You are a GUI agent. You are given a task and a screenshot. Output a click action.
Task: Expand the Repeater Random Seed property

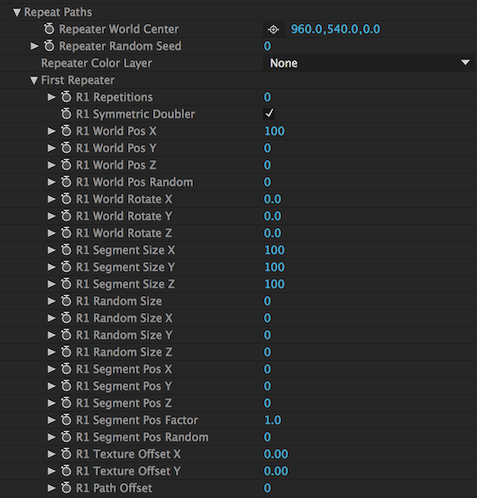point(34,46)
